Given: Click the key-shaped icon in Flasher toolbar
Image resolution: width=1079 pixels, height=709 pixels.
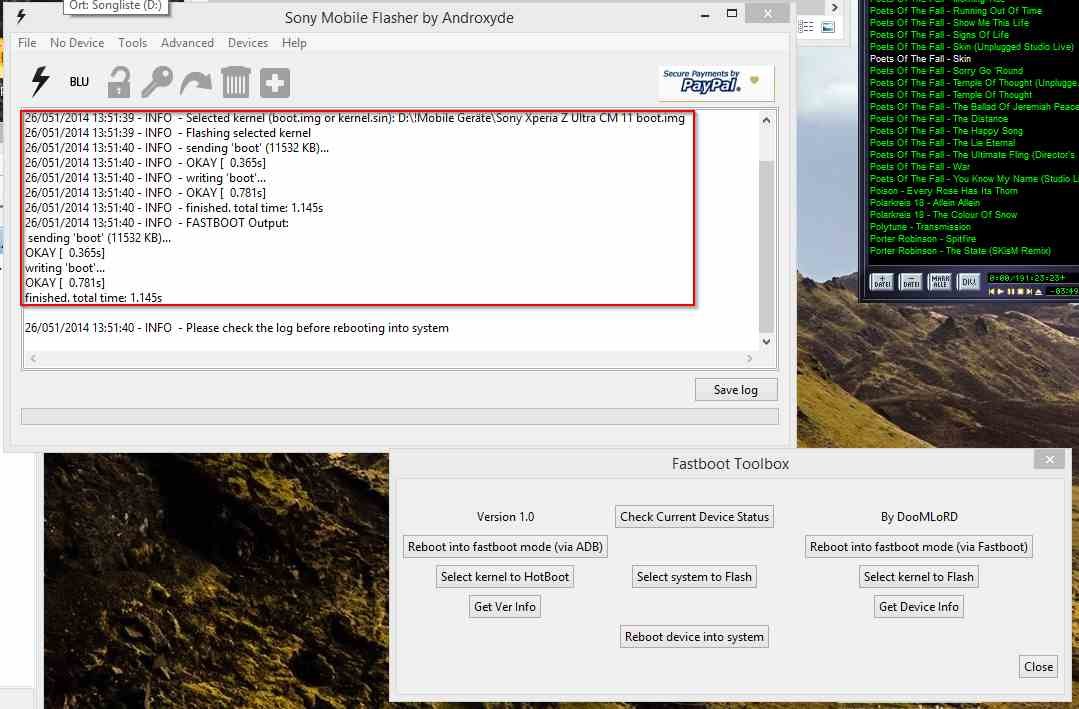Looking at the screenshot, I should [x=157, y=82].
